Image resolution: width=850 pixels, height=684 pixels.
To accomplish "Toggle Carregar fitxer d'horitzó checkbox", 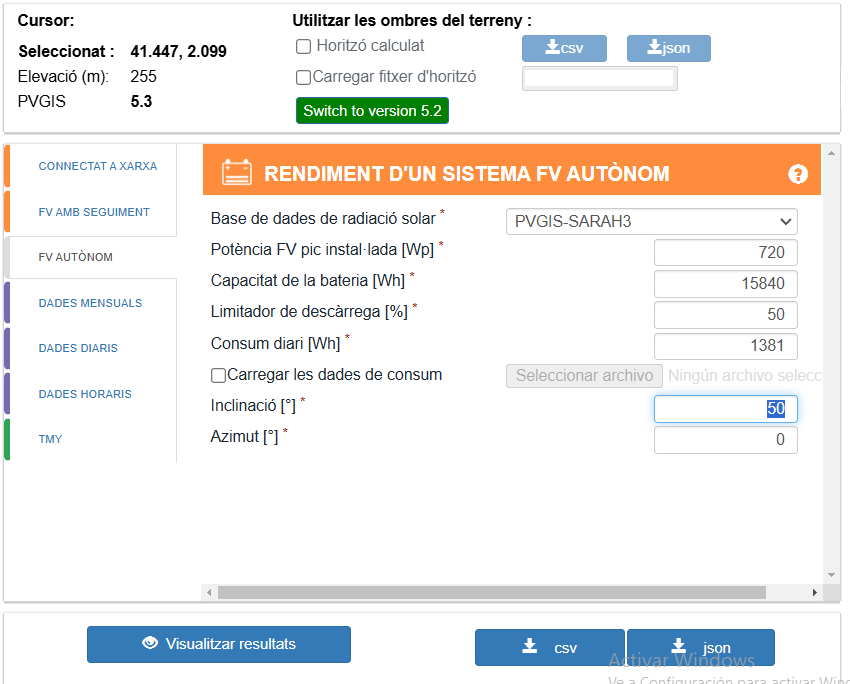I will 304,77.
